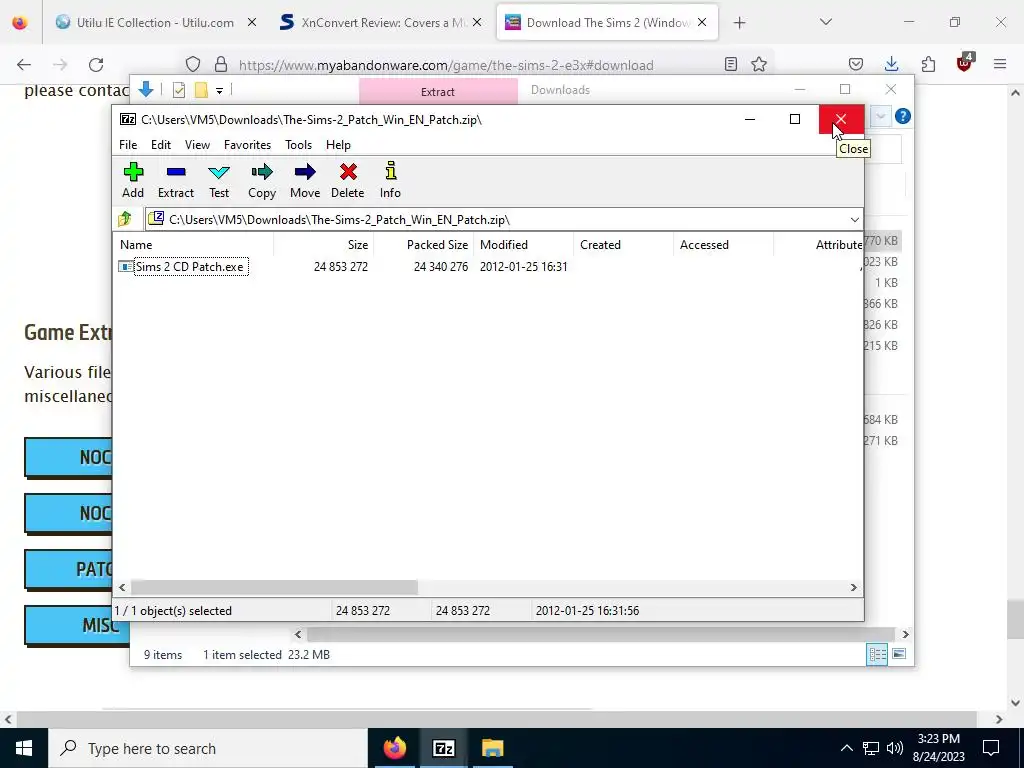
Task: Click the right arrow of 7-Zip scrollbar
Action: 854,588
